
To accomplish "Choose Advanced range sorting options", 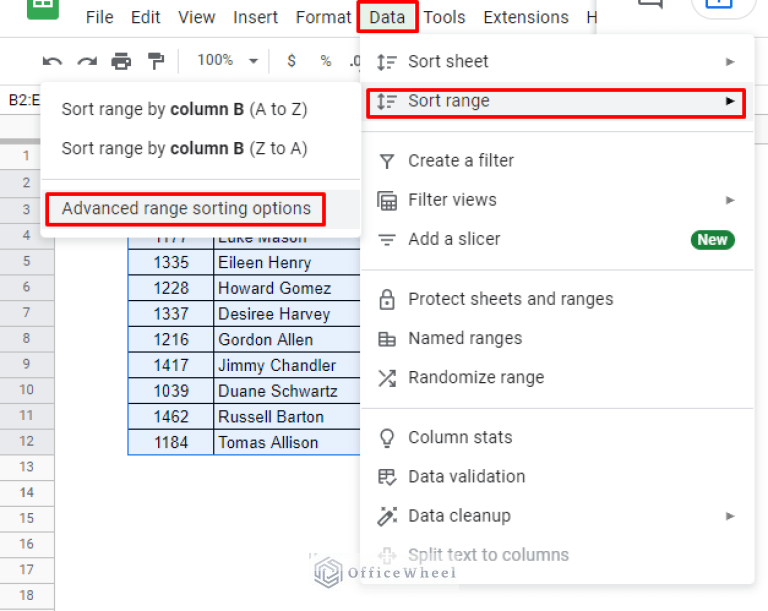I will pyautogui.click(x=186, y=209).
